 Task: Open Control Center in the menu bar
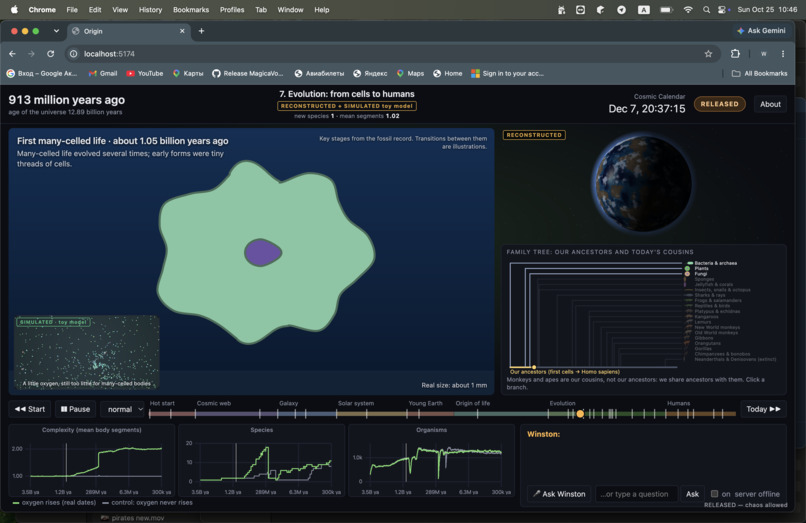(723, 9)
